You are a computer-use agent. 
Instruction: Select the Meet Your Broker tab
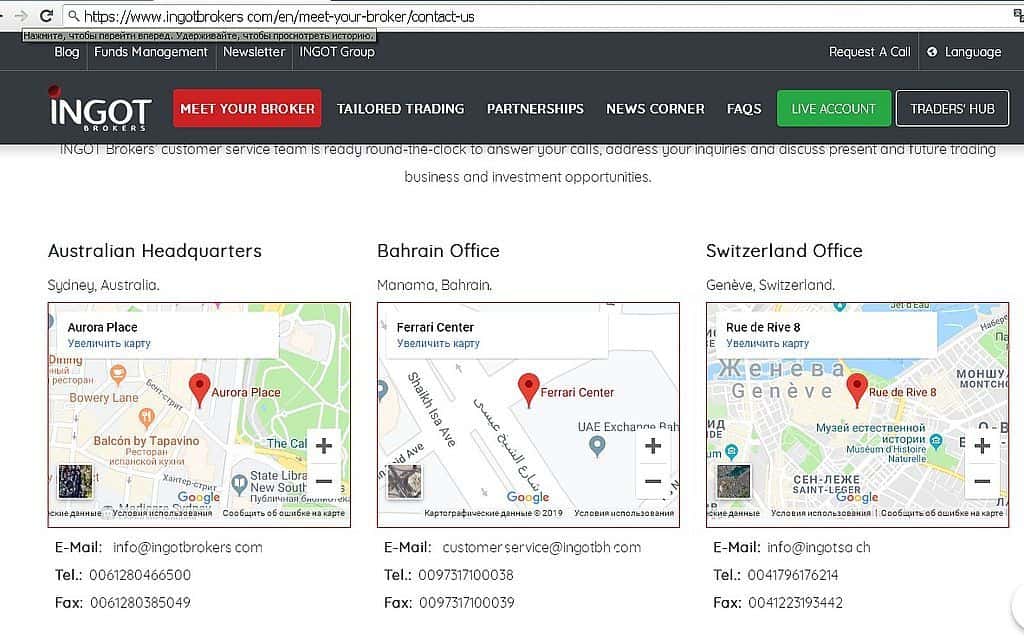tap(247, 109)
